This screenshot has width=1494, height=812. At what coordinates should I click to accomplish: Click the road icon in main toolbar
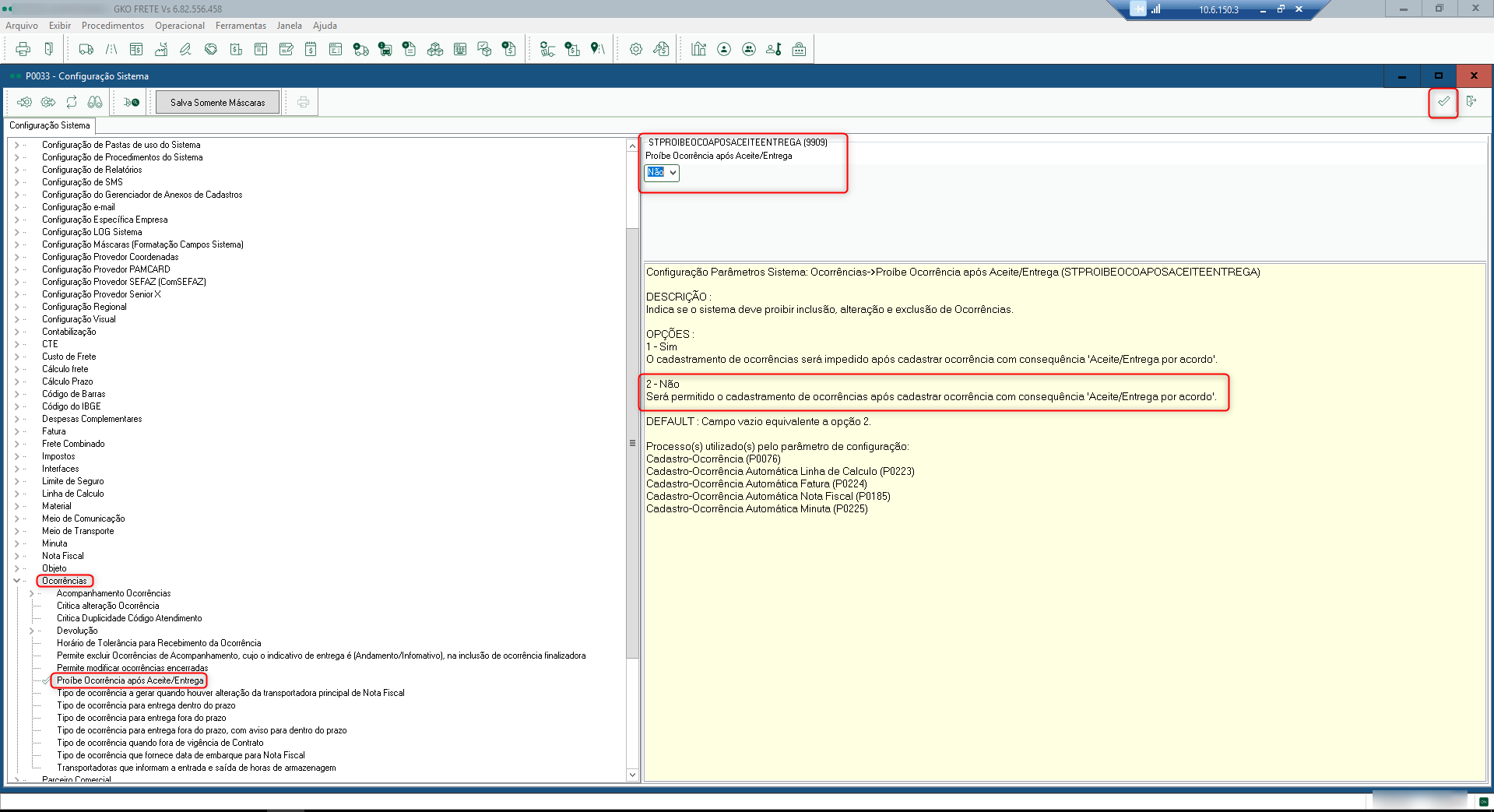click(x=111, y=49)
